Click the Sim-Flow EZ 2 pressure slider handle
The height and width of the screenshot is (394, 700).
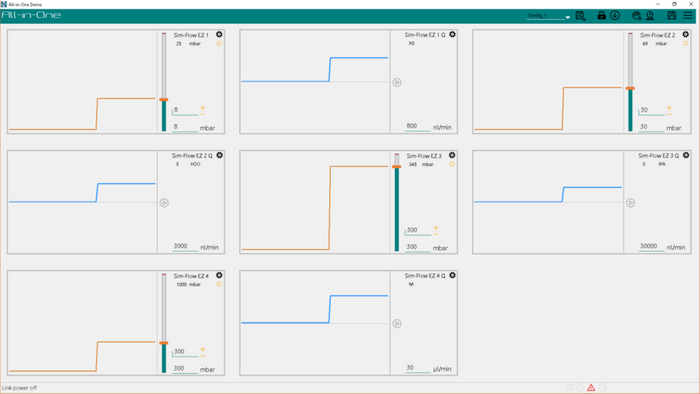click(630, 88)
